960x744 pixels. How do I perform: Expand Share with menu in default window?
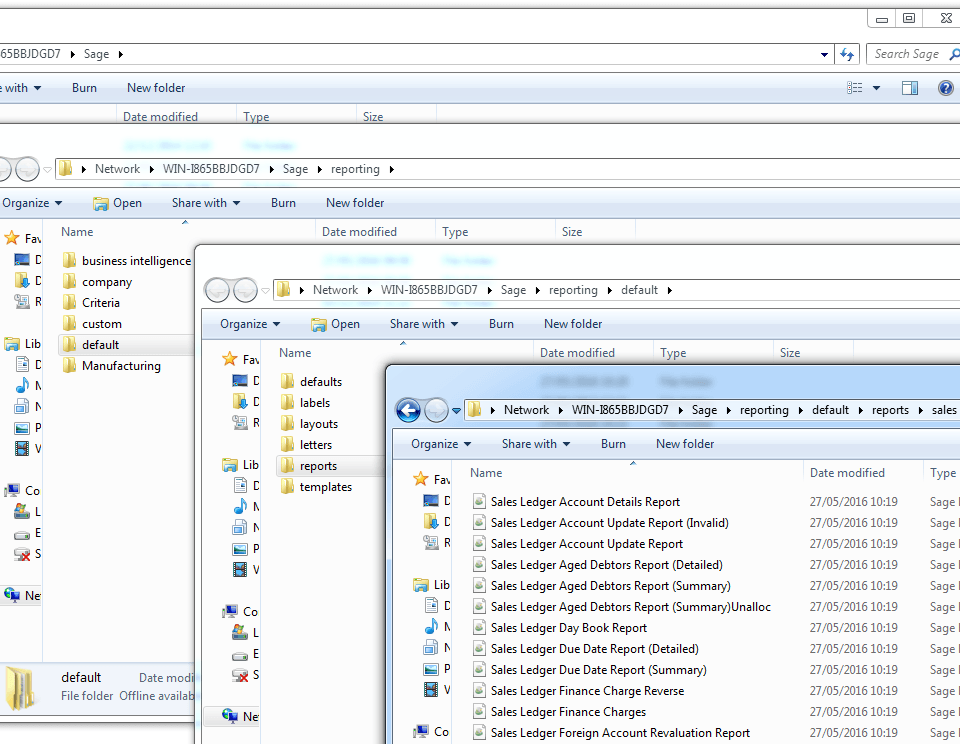tap(424, 324)
